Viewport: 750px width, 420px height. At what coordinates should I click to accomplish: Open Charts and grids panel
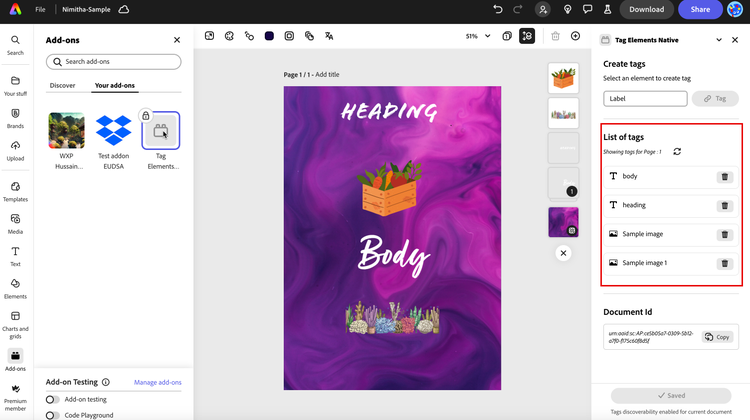pos(15,324)
